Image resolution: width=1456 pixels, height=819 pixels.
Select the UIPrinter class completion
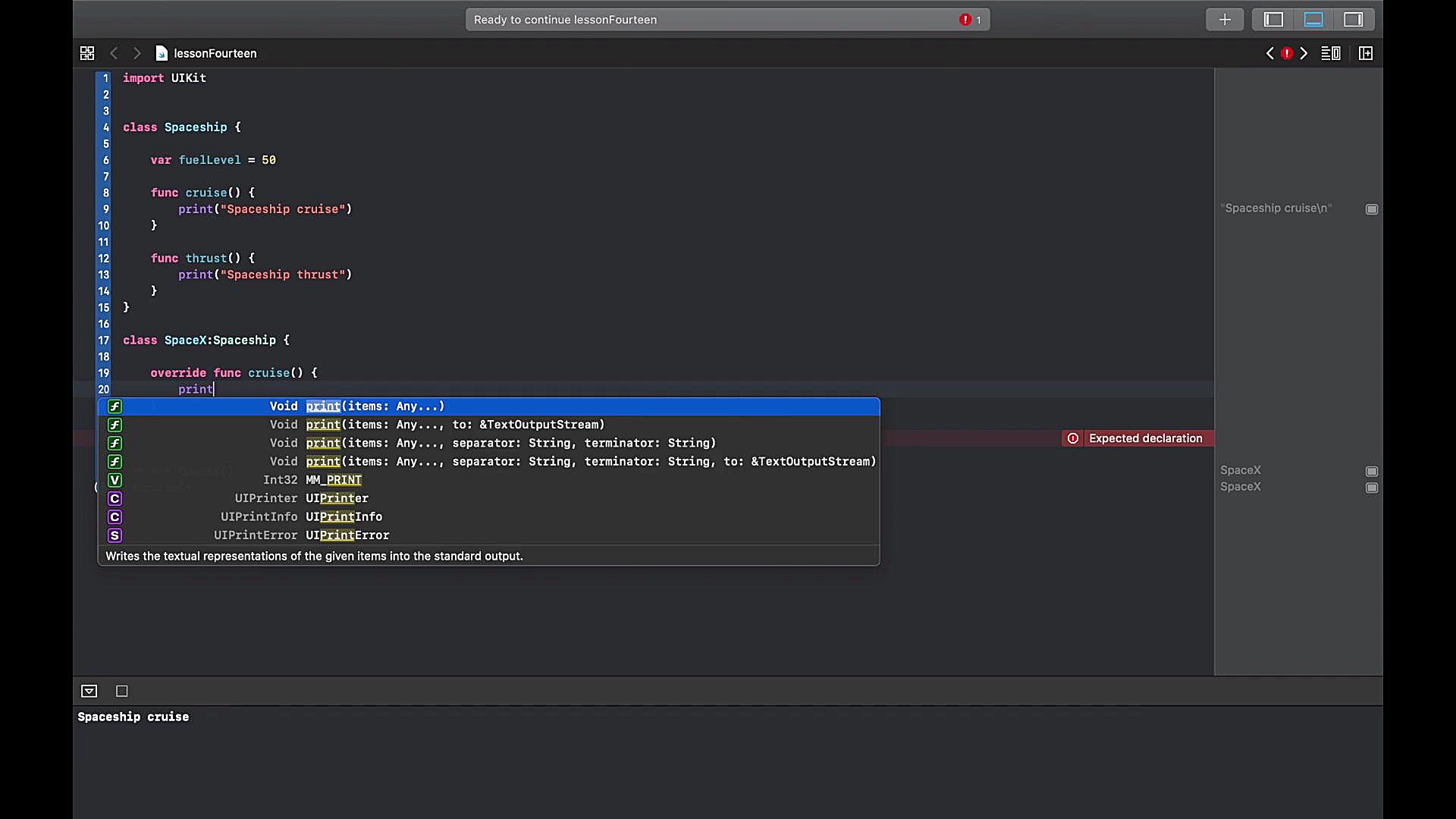click(x=488, y=498)
